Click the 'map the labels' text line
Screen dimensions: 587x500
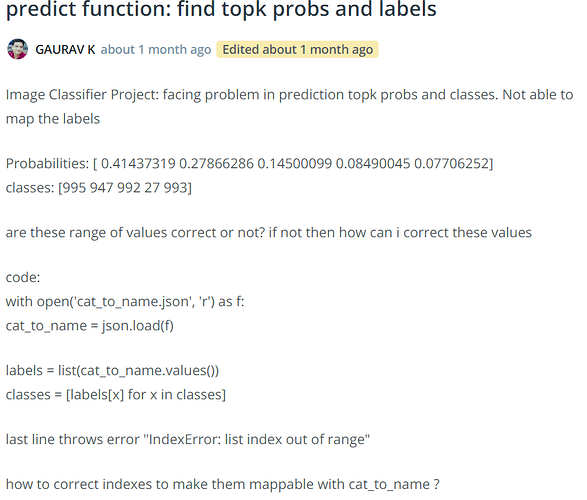tap(53, 119)
